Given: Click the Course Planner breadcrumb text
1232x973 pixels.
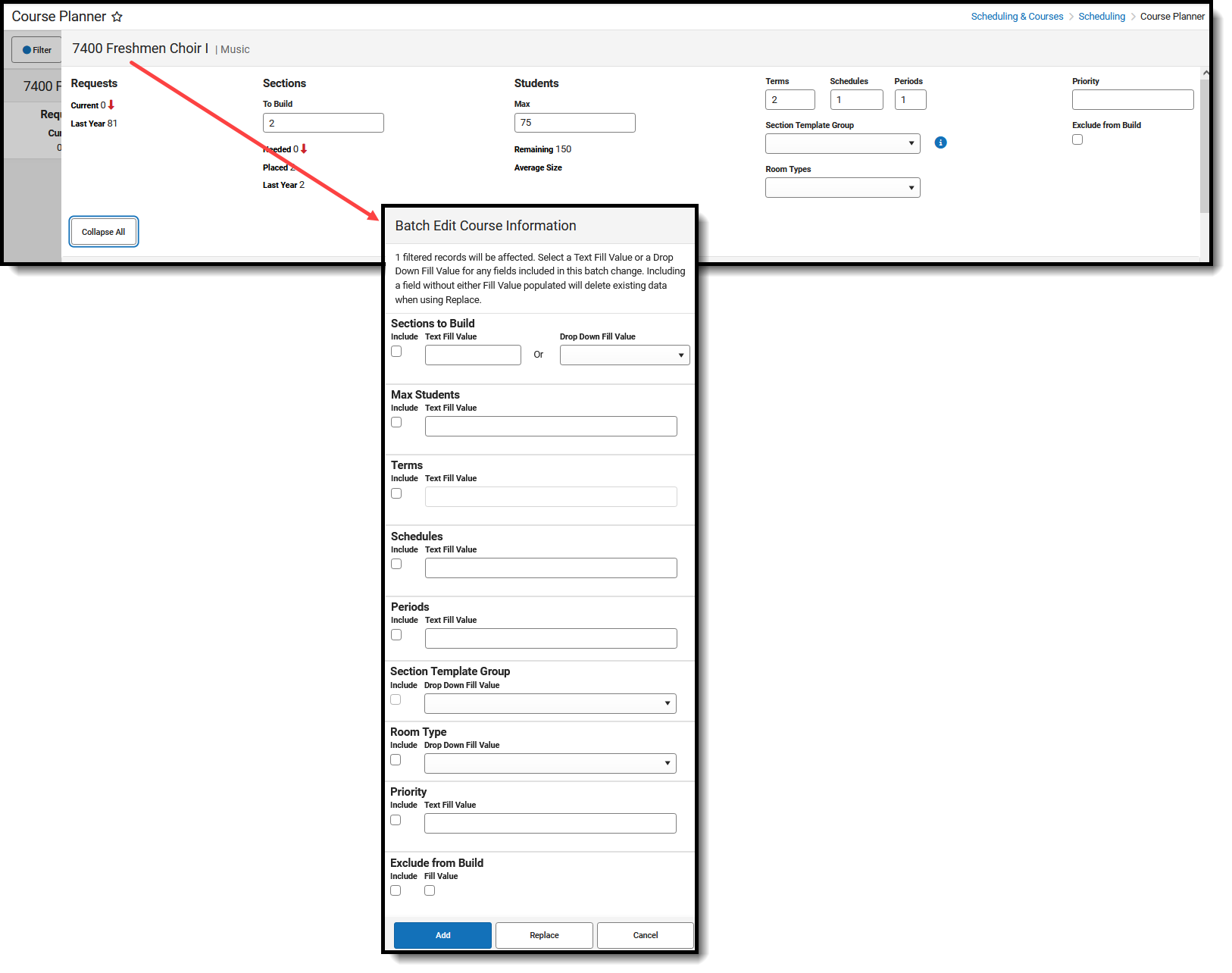Looking at the screenshot, I should point(1172,17).
